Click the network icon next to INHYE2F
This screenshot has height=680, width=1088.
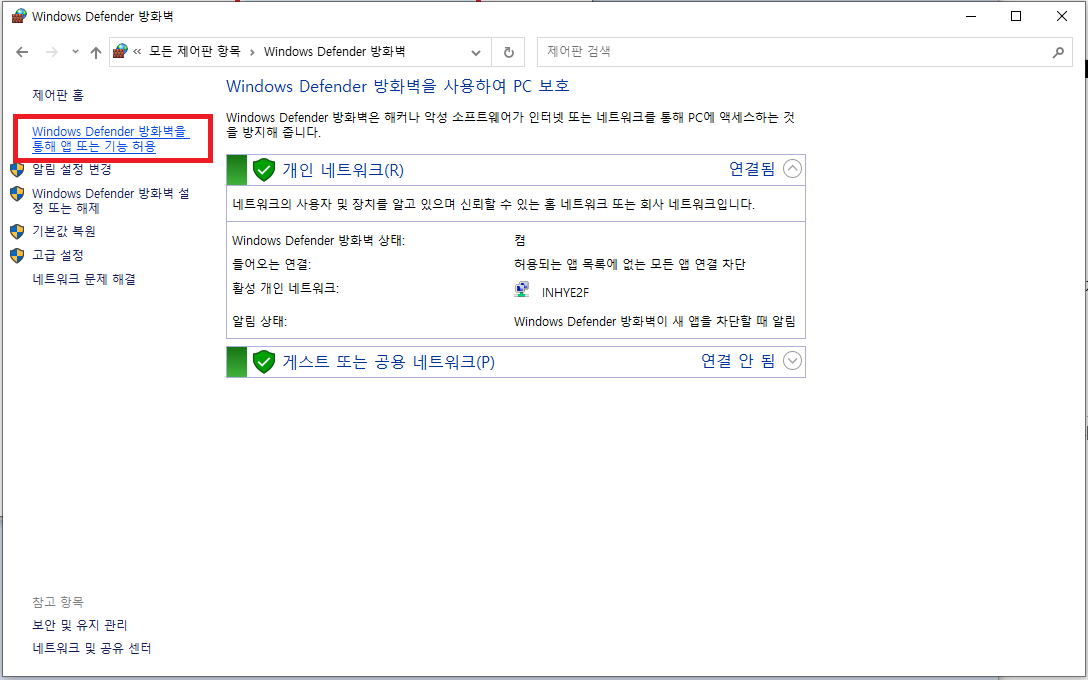pyautogui.click(x=521, y=289)
